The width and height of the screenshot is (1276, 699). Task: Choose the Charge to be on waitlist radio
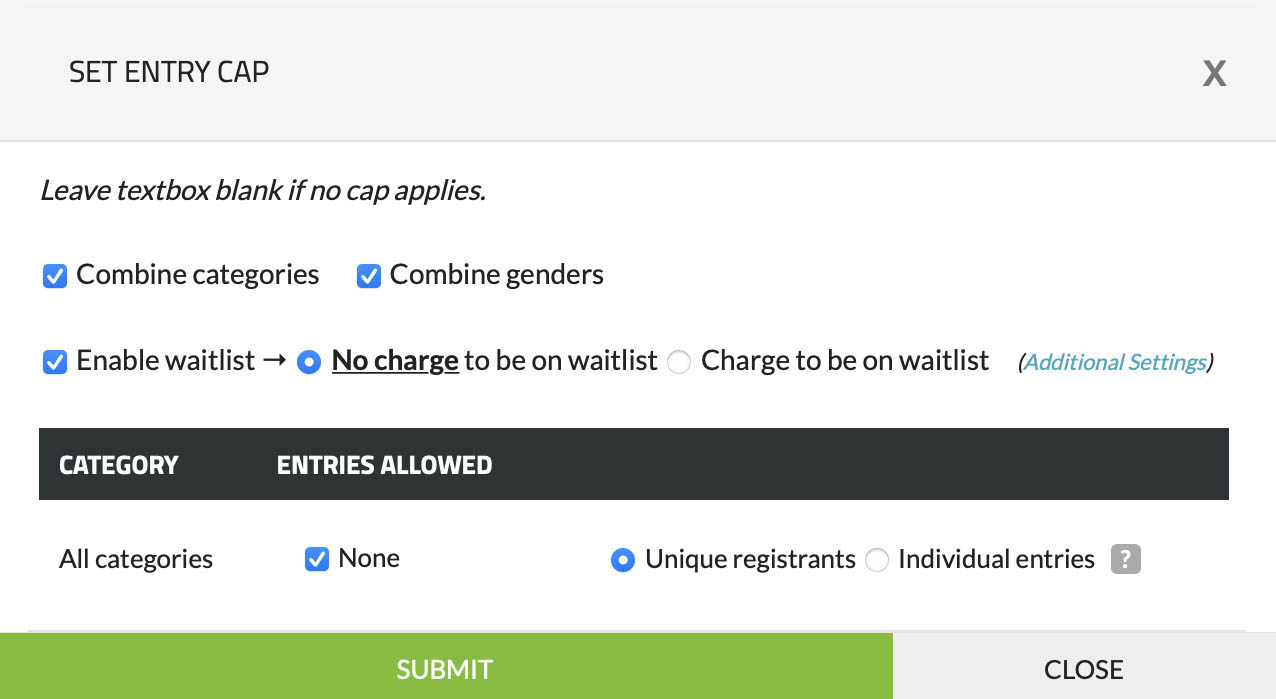[679, 362]
